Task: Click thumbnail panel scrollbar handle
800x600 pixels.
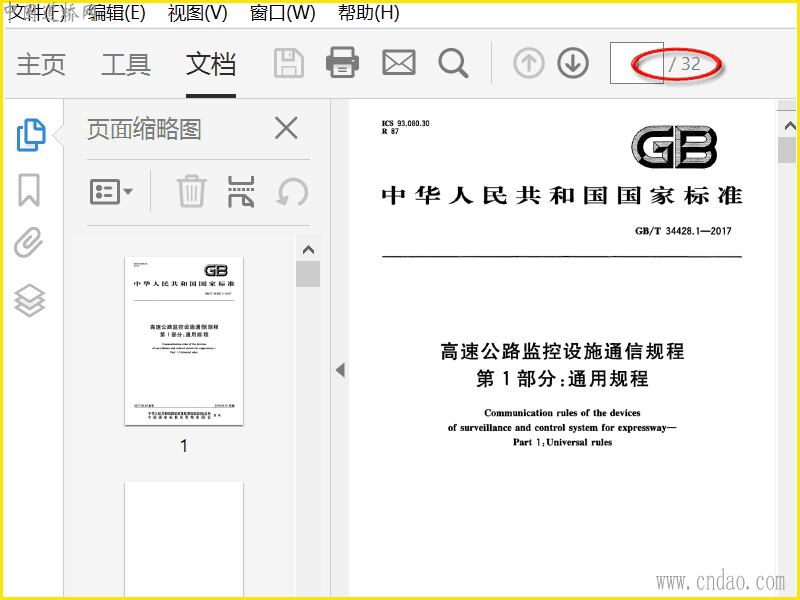Action: (x=308, y=274)
